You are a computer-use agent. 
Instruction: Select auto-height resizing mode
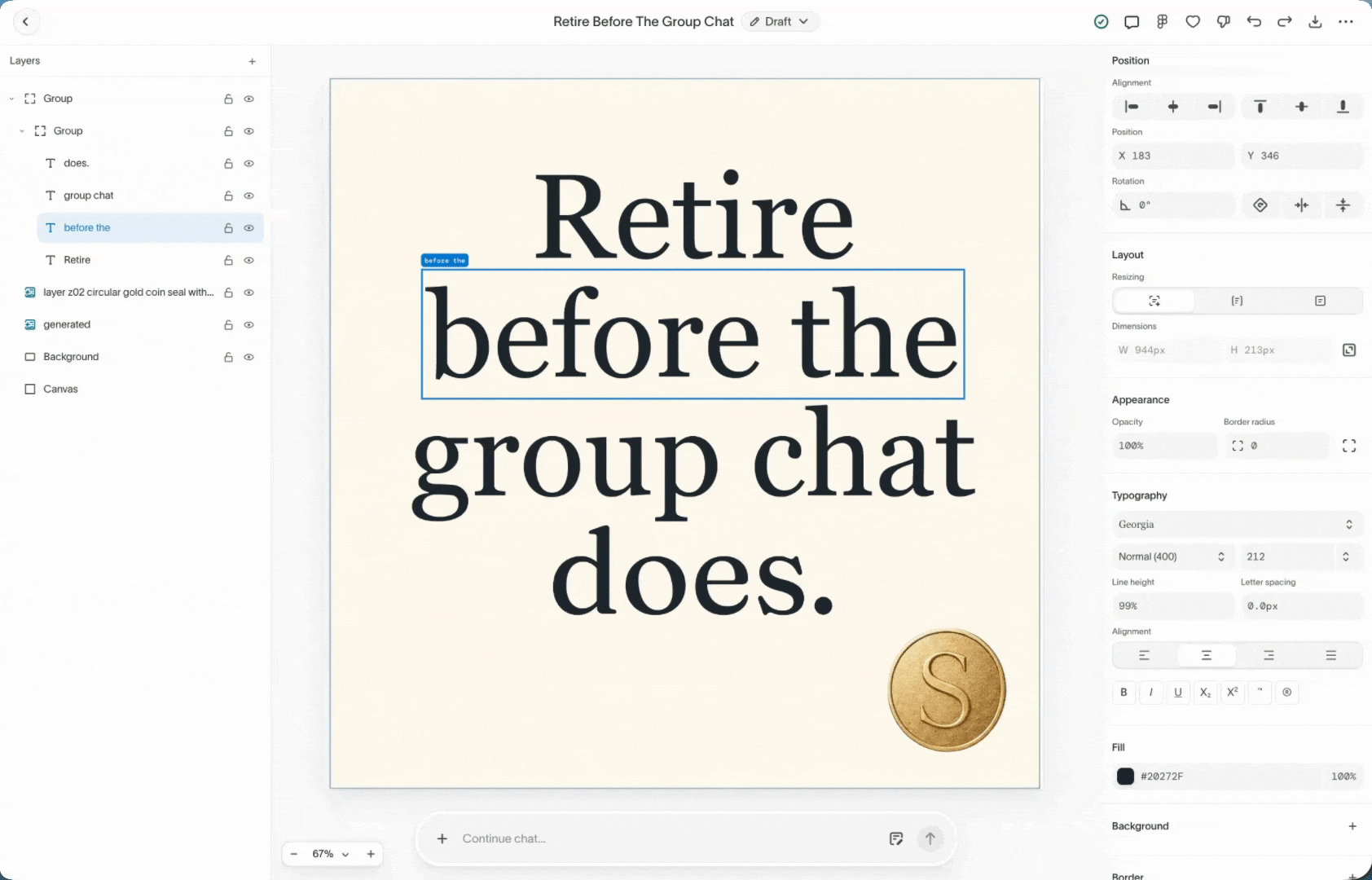click(1237, 301)
